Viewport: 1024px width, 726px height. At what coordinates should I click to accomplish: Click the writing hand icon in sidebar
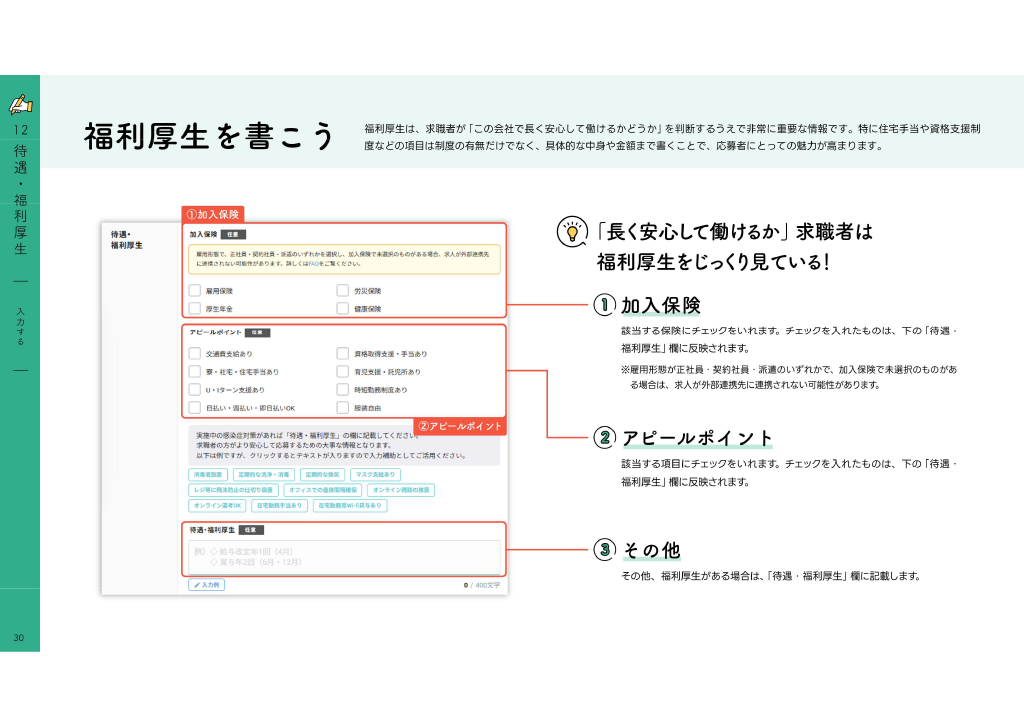click(x=20, y=104)
